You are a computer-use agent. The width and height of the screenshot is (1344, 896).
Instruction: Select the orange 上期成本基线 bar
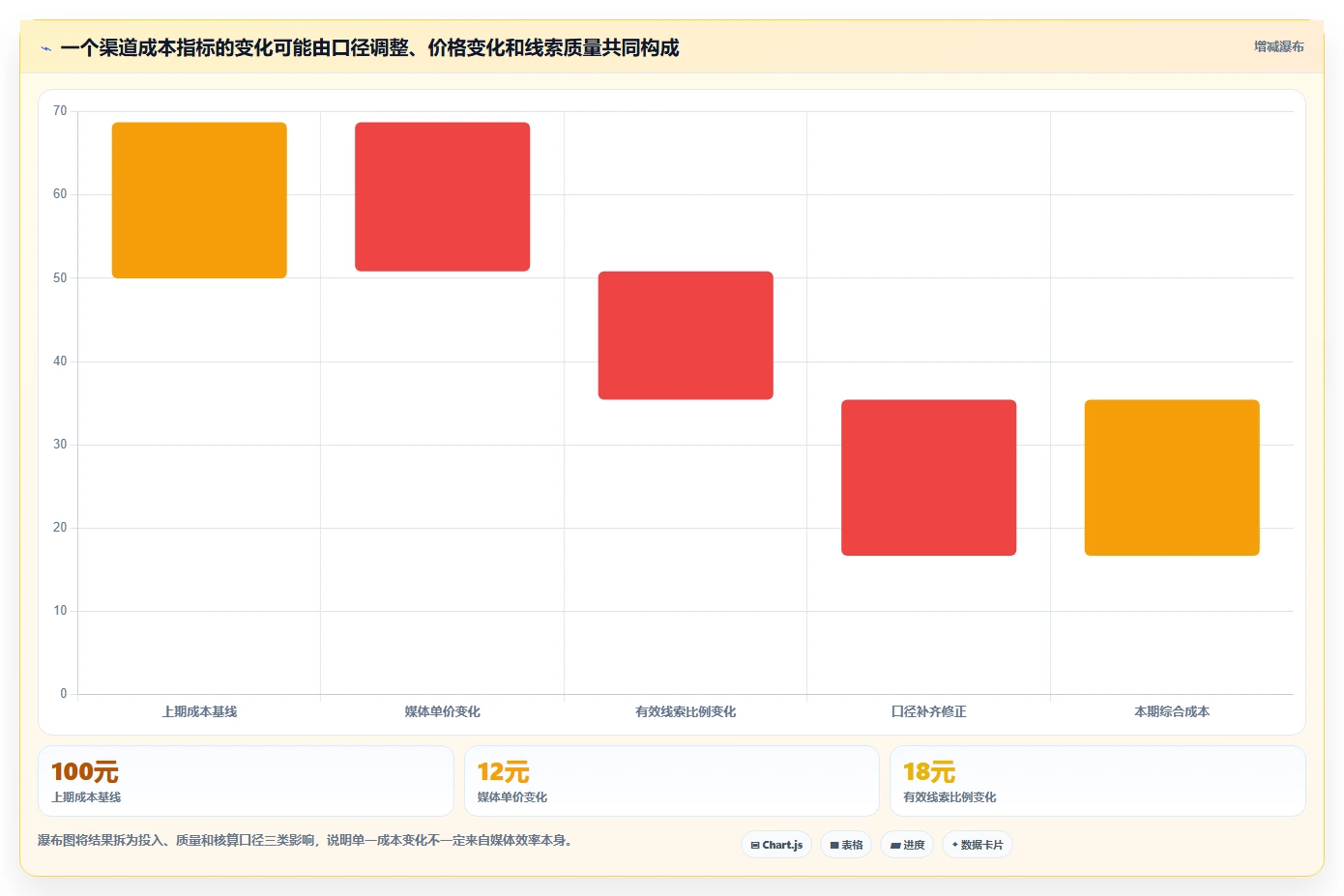199,200
